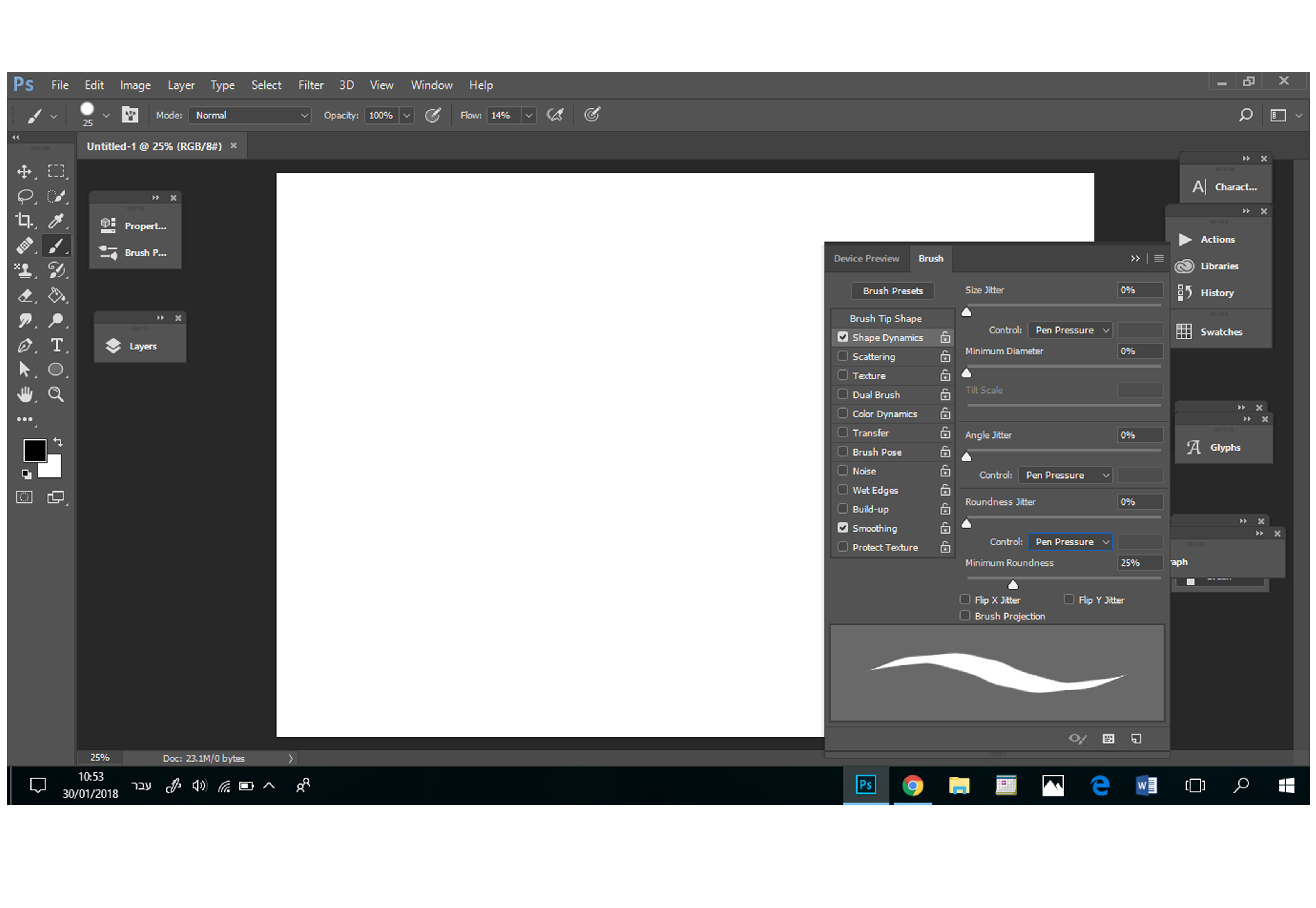Screen dimensions: 1316x908
Task: Pick the Eyedropper tool
Action: [x=56, y=220]
